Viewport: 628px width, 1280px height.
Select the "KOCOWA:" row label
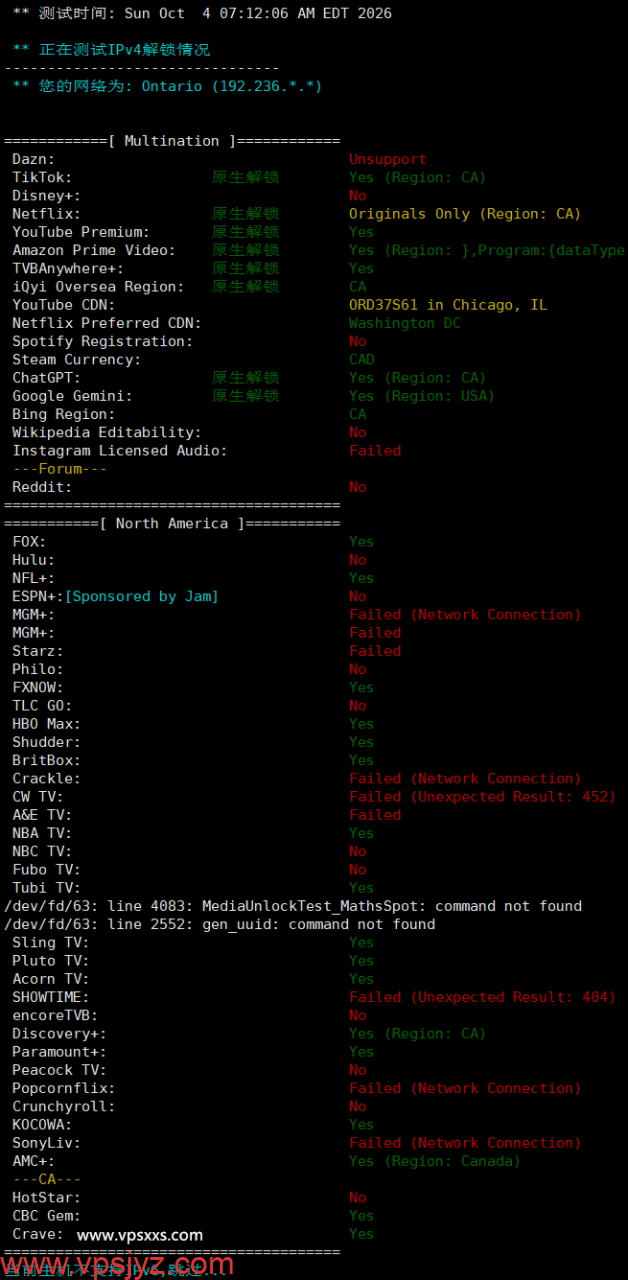coord(42,1124)
